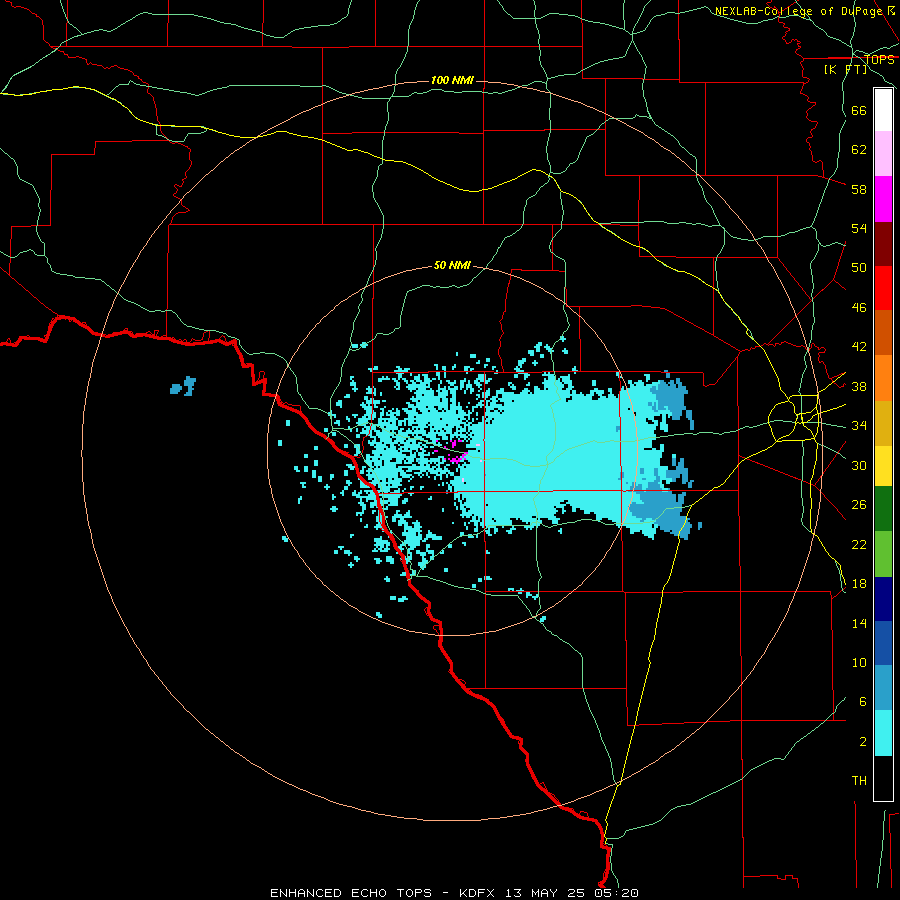Click the 50 NMI range ring label
Viewport: 900px width, 900px height.
452,265
